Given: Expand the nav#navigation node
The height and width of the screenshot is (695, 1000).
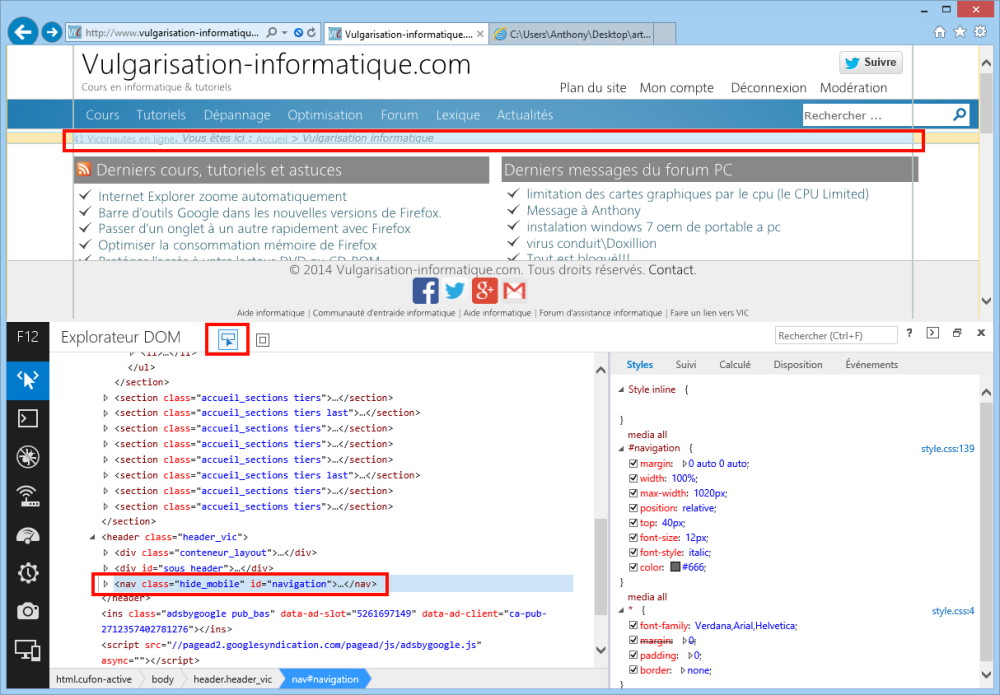Looking at the screenshot, I should (x=106, y=583).
